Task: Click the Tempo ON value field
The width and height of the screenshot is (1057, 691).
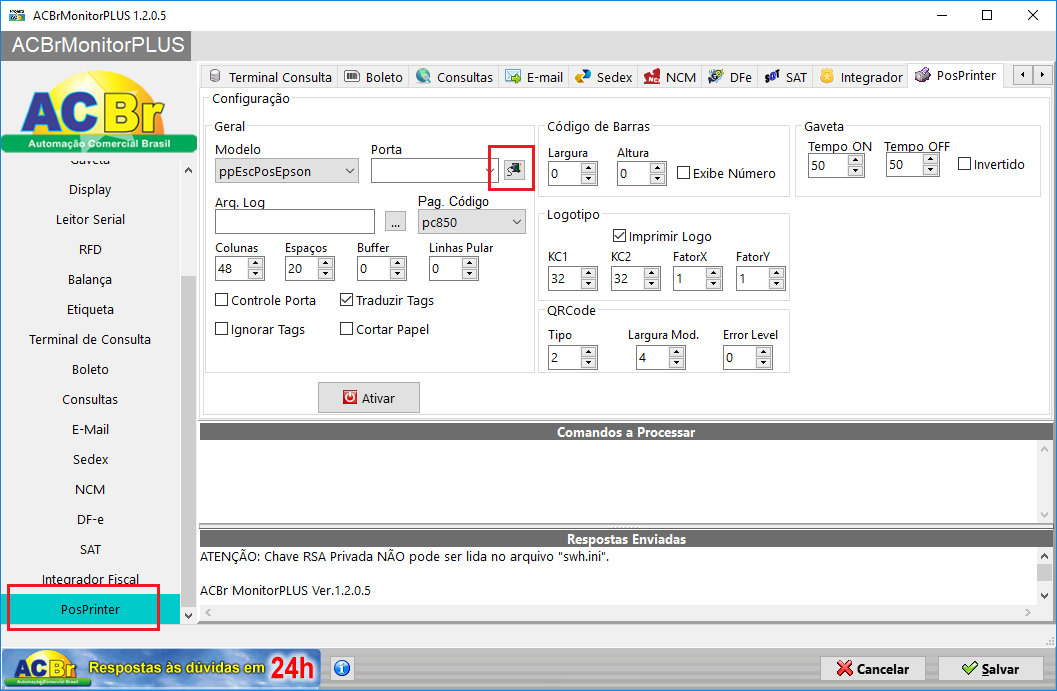Action: (828, 164)
